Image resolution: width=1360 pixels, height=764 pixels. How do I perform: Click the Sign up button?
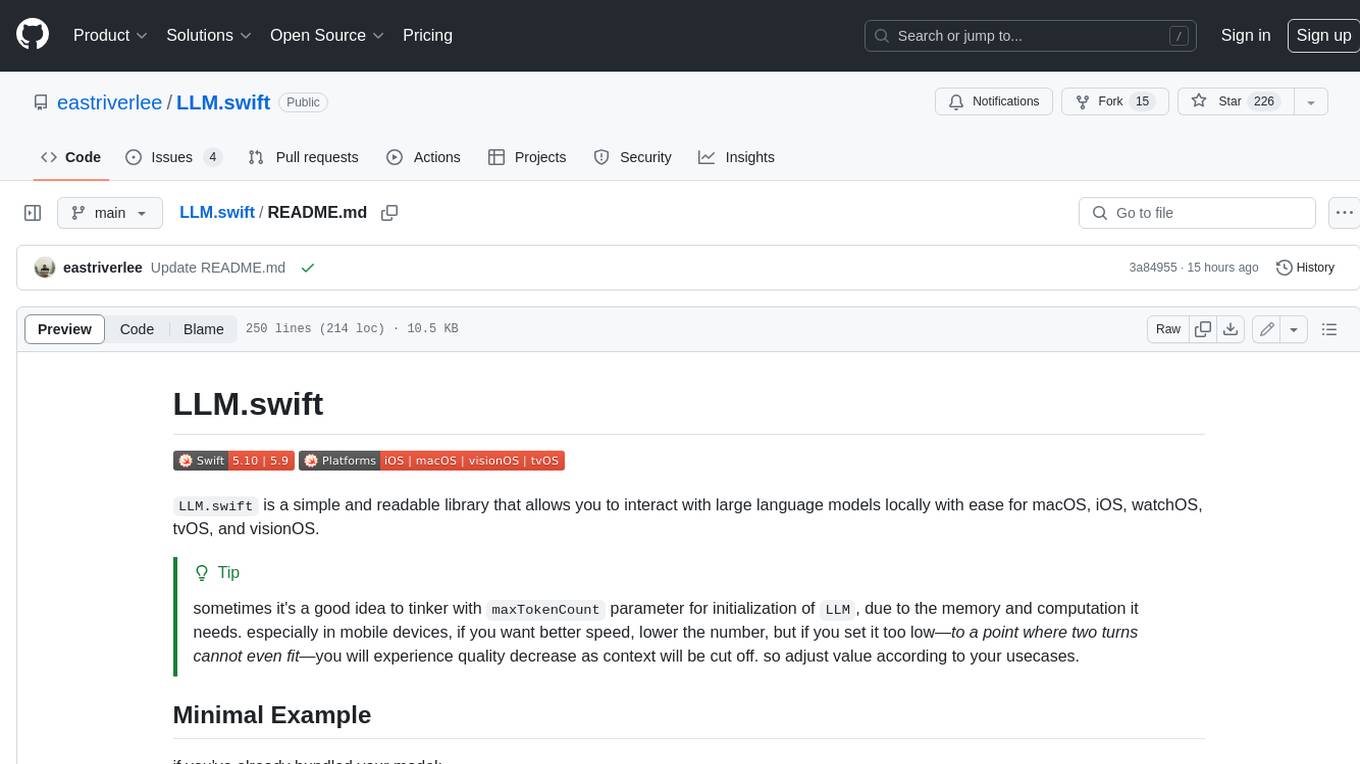1323,35
